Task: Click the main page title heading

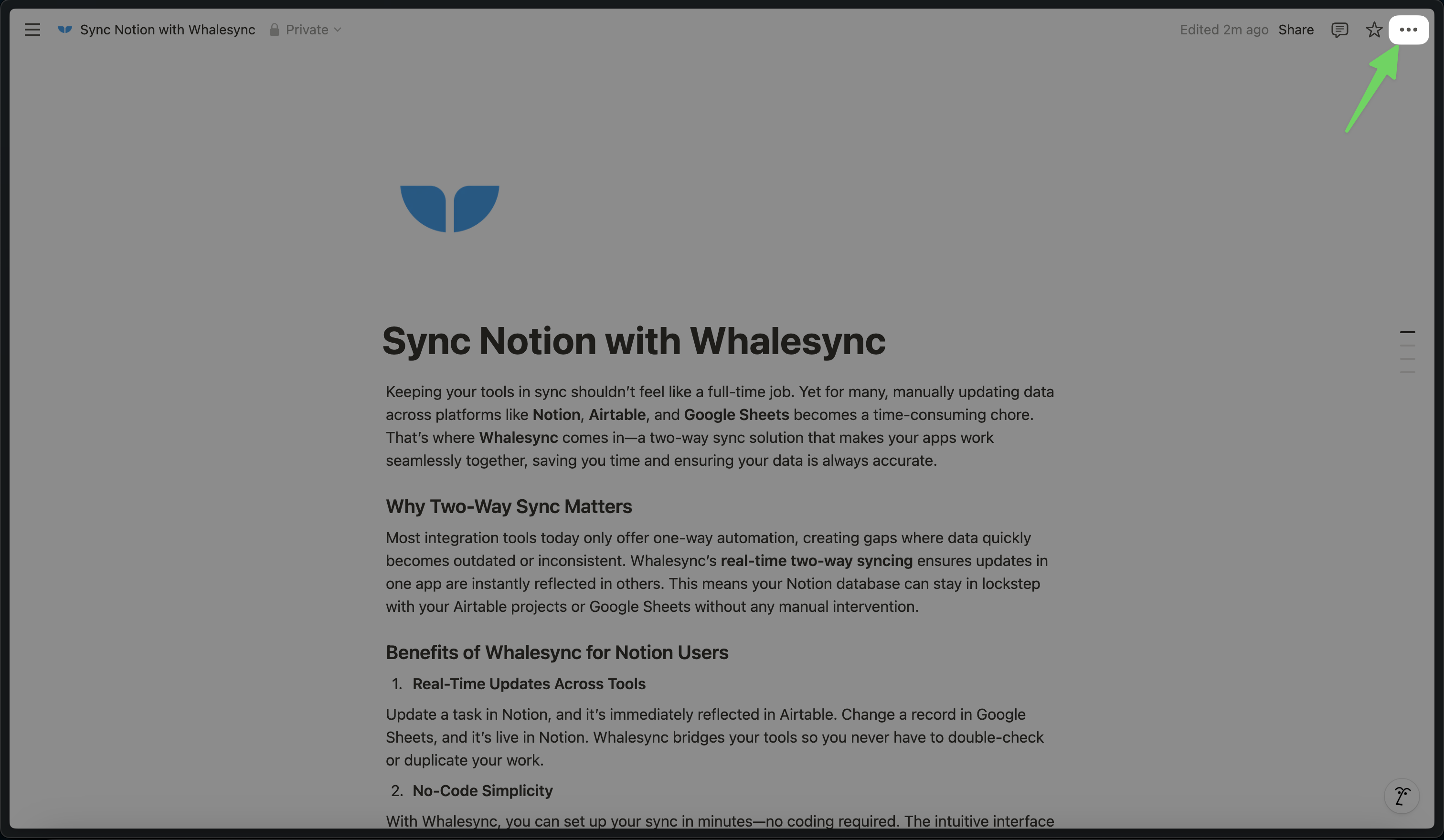Action: pos(633,341)
